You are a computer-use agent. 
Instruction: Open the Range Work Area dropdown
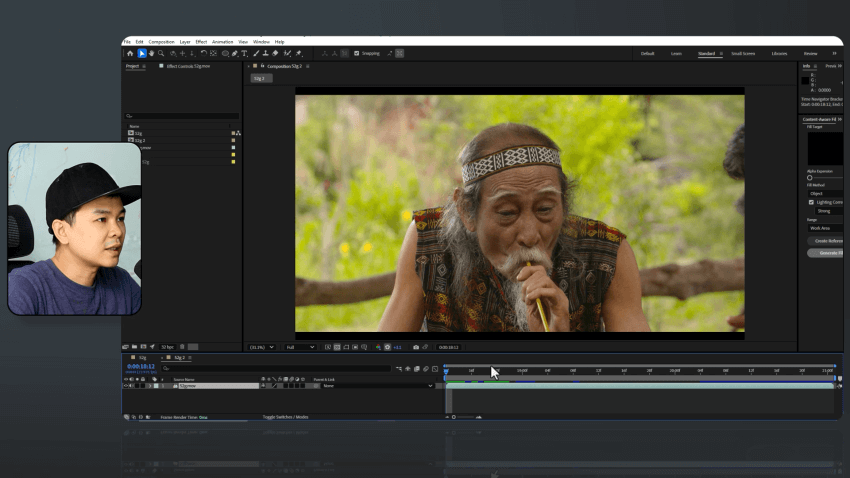[x=826, y=228]
